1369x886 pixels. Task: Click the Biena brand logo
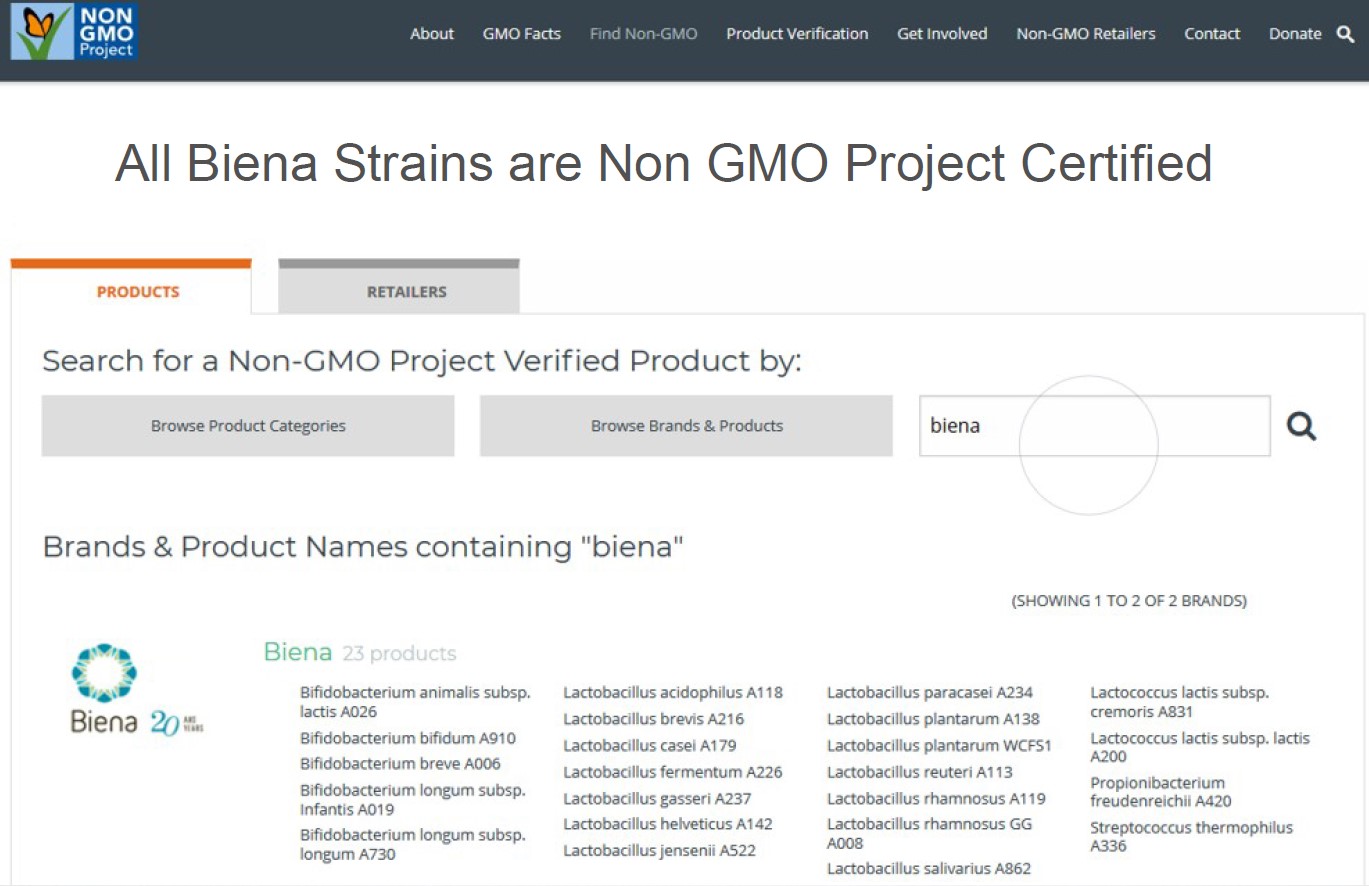(137, 690)
